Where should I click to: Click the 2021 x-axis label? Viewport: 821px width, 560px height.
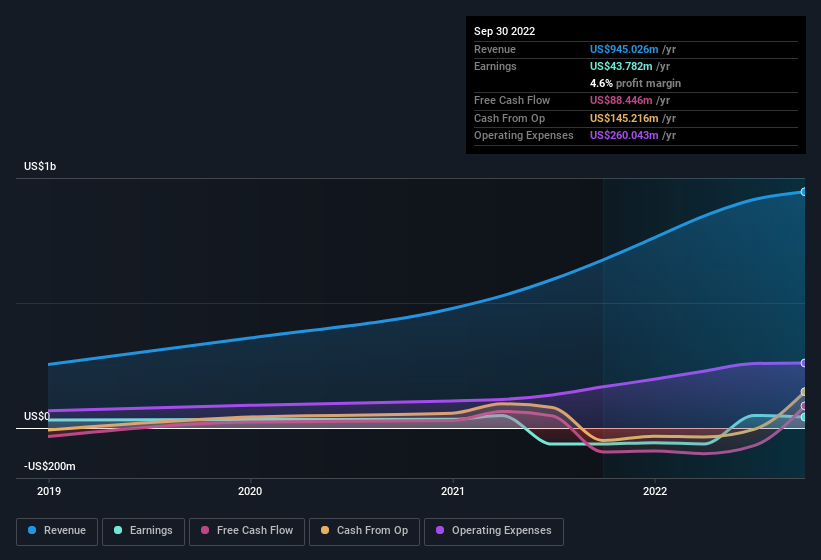(452, 491)
